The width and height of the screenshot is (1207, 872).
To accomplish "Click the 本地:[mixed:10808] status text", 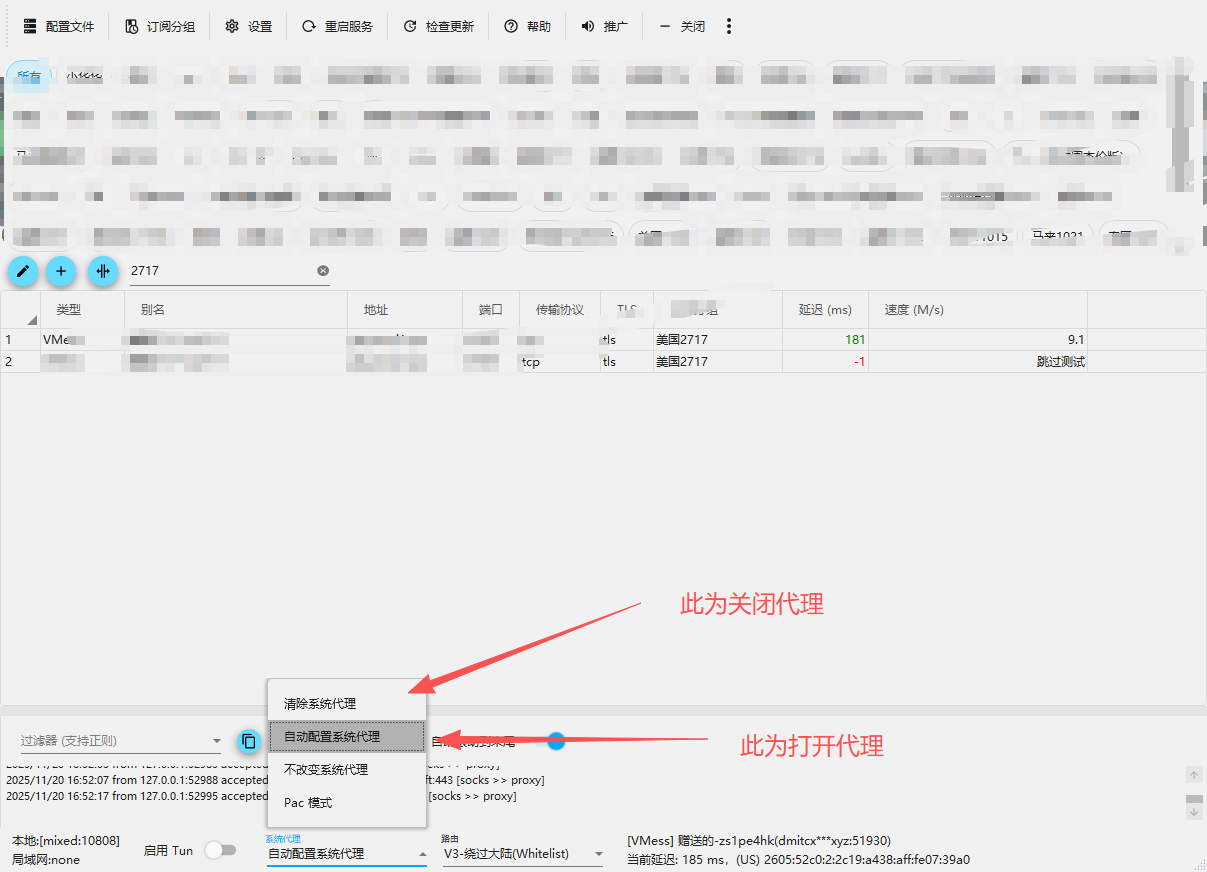I will [x=66, y=841].
